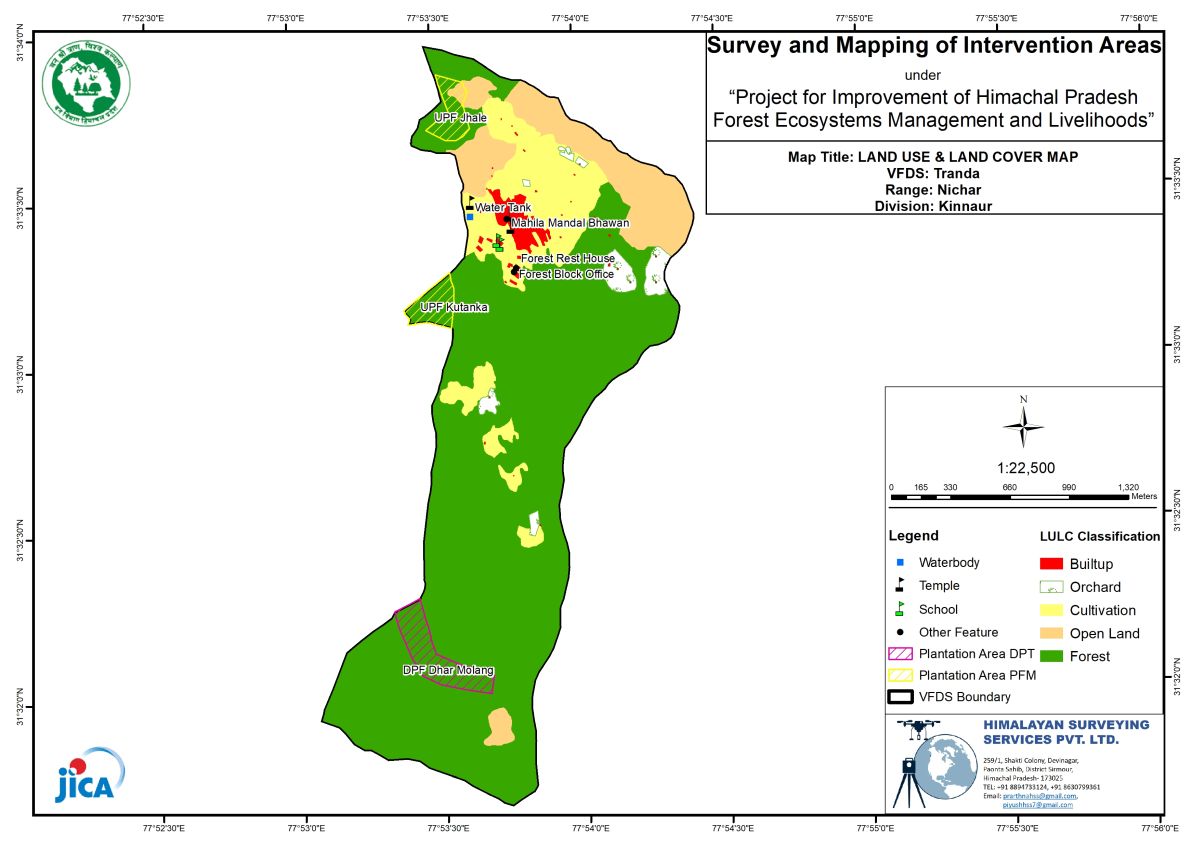The height and width of the screenshot is (848, 1200).
Task: Click the Meters unit label on scale bar
Action: point(1144,497)
